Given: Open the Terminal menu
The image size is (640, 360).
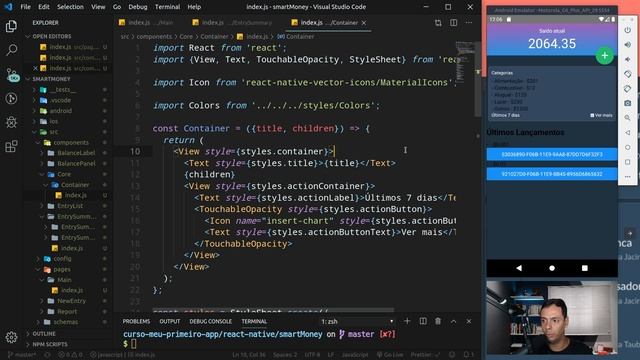Looking at the screenshot, I should [x=167, y=7].
